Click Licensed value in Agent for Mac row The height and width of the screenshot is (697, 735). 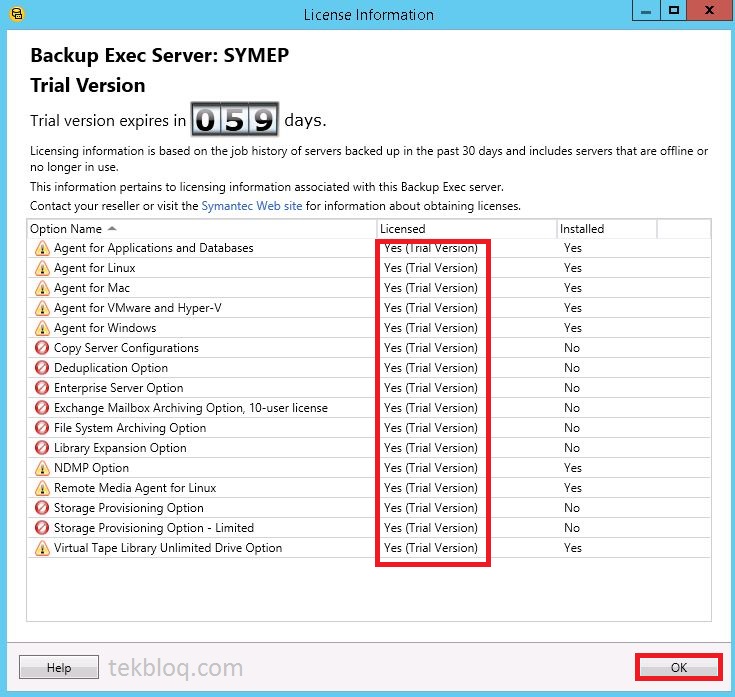(x=431, y=288)
